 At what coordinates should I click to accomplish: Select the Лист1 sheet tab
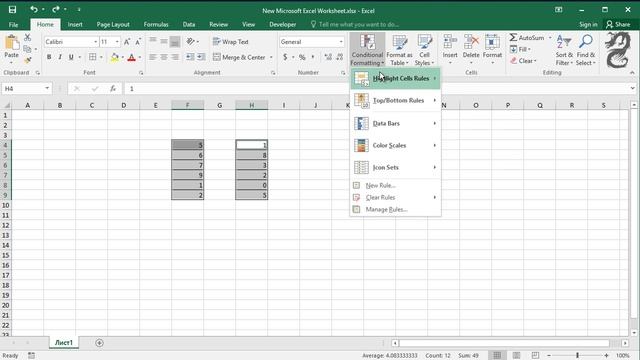pos(64,343)
